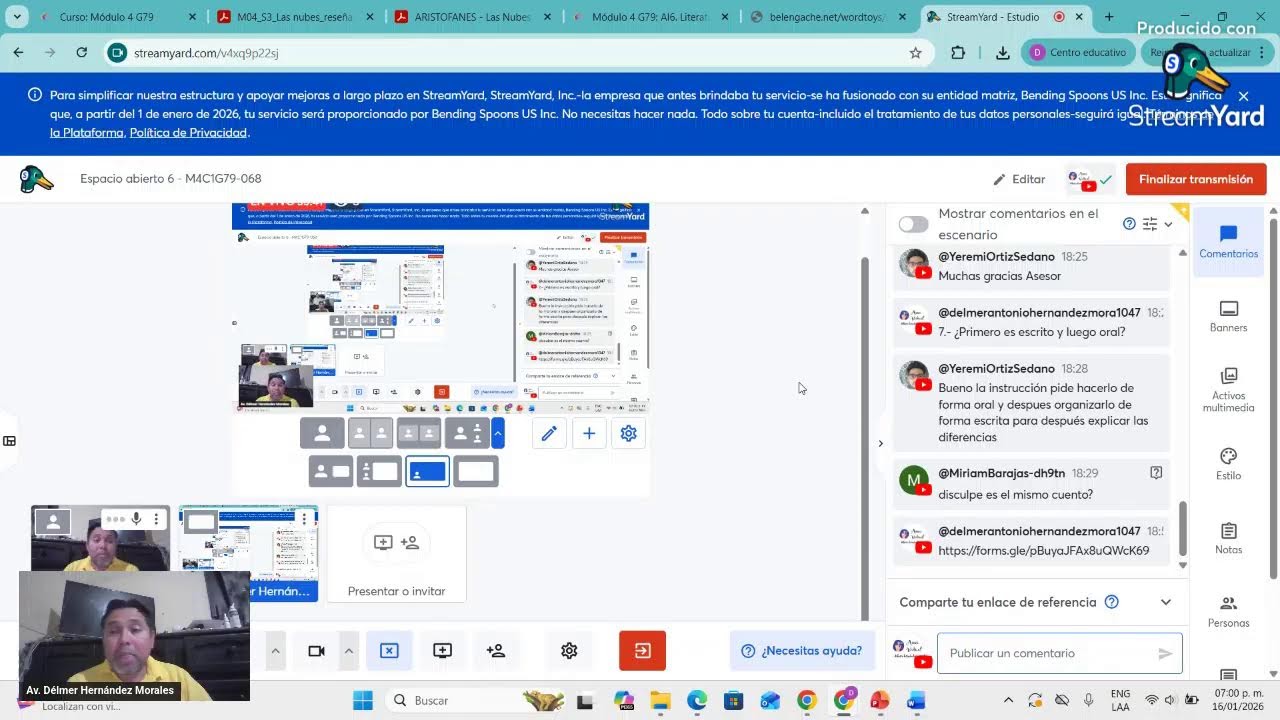Viewport: 1280px width, 720px height.
Task: Select comment '¿Primero es escrito y luego oral?'
Action: (1030, 322)
